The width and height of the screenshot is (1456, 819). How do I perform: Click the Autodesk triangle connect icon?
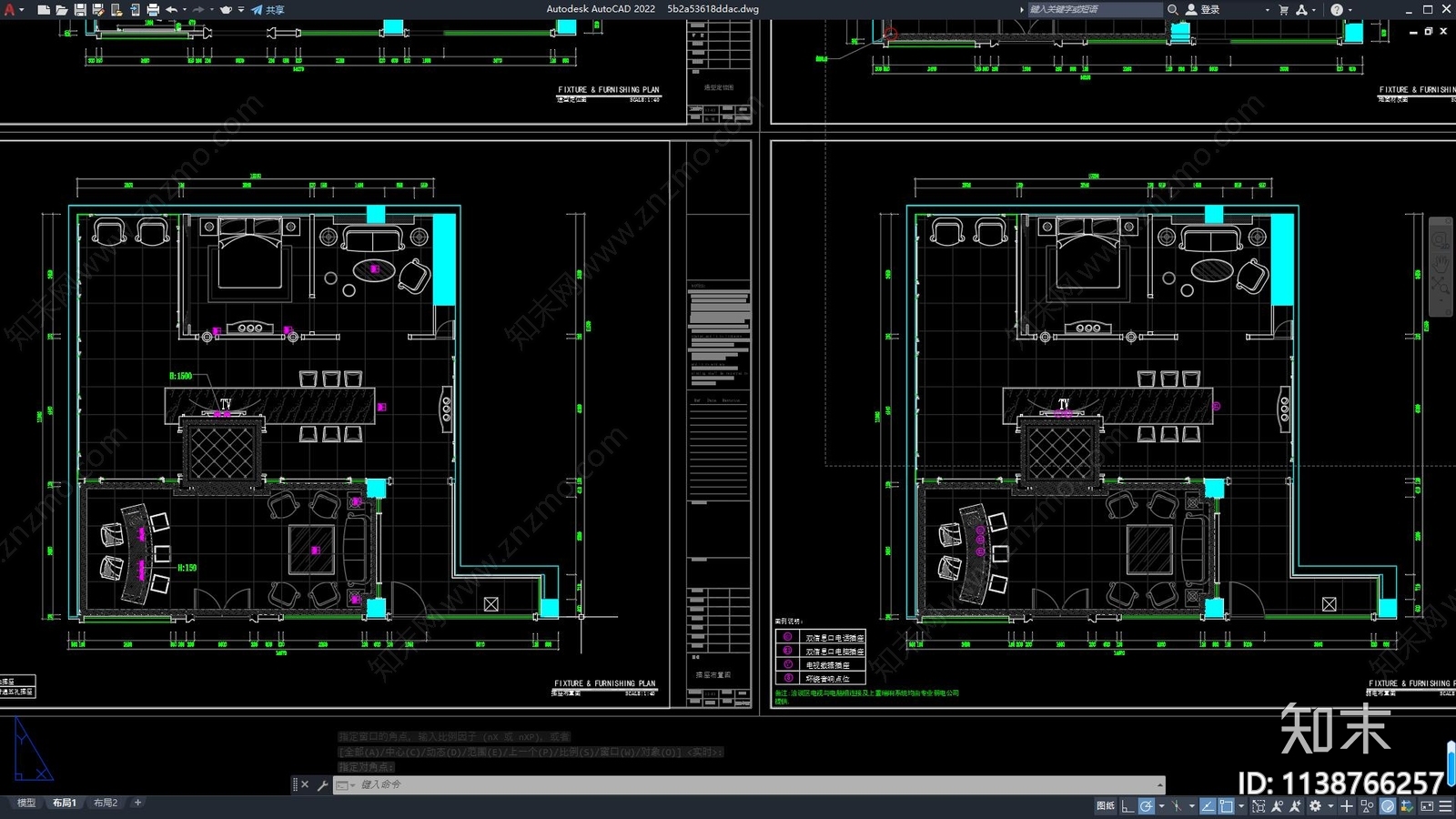click(1302, 9)
